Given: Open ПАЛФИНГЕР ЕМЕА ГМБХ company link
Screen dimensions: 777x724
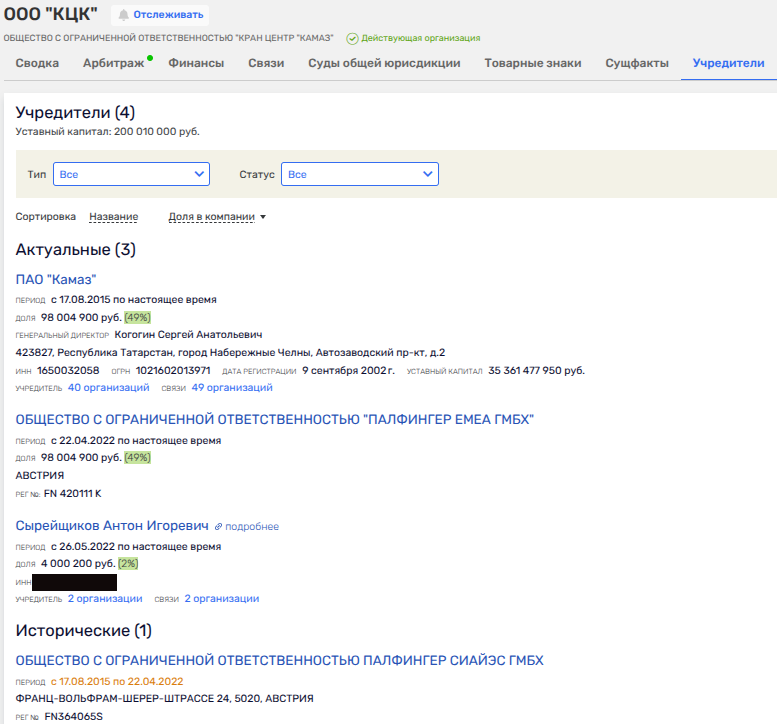Looking at the screenshot, I should [x=275, y=419].
